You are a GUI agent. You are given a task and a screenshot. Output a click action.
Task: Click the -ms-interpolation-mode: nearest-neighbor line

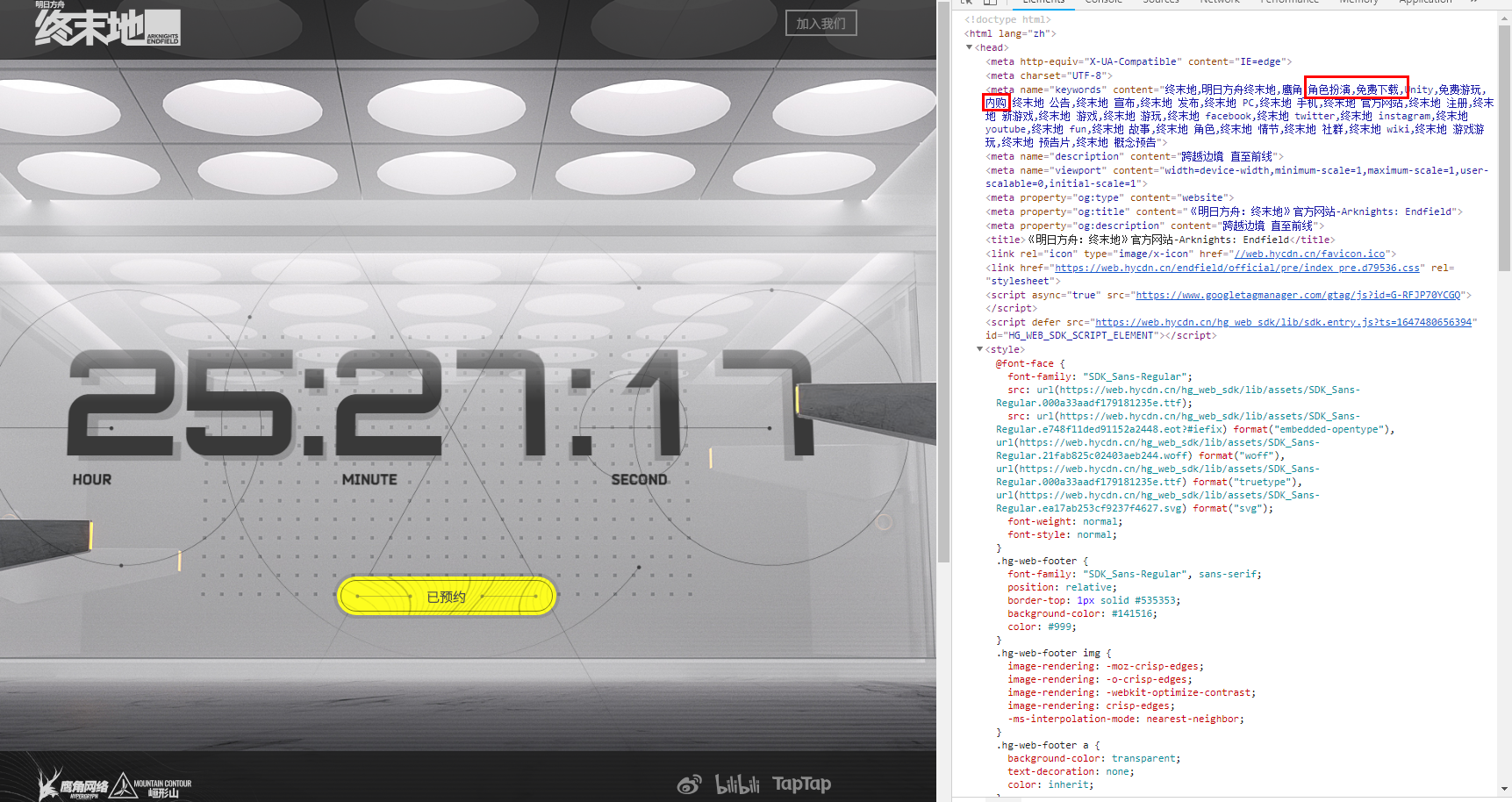1126,719
